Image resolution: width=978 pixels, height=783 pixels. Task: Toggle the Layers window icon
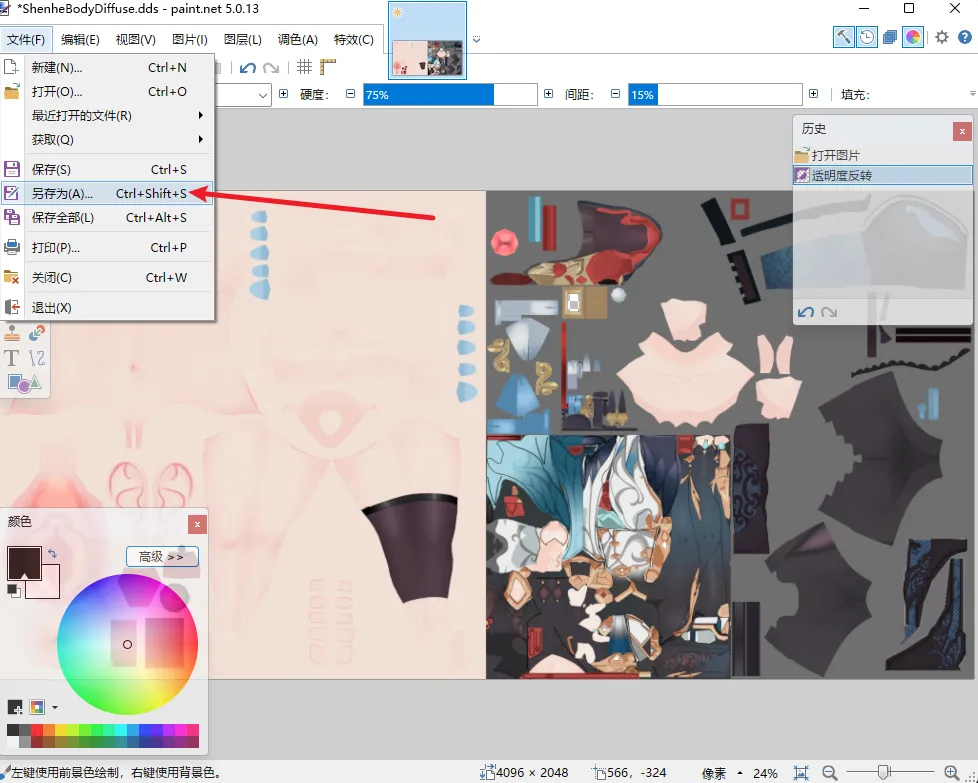point(889,37)
